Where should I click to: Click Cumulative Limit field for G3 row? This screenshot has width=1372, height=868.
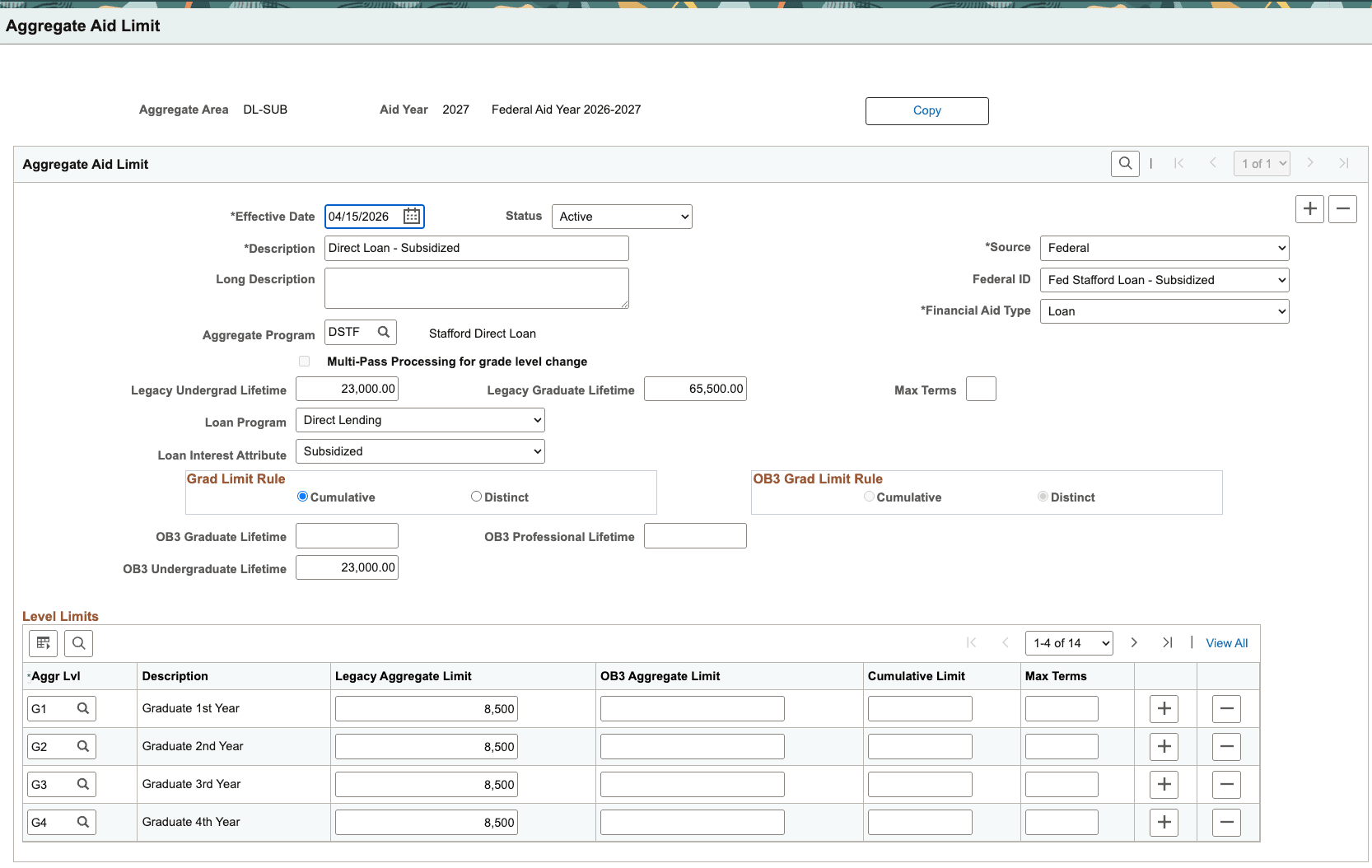coord(920,785)
